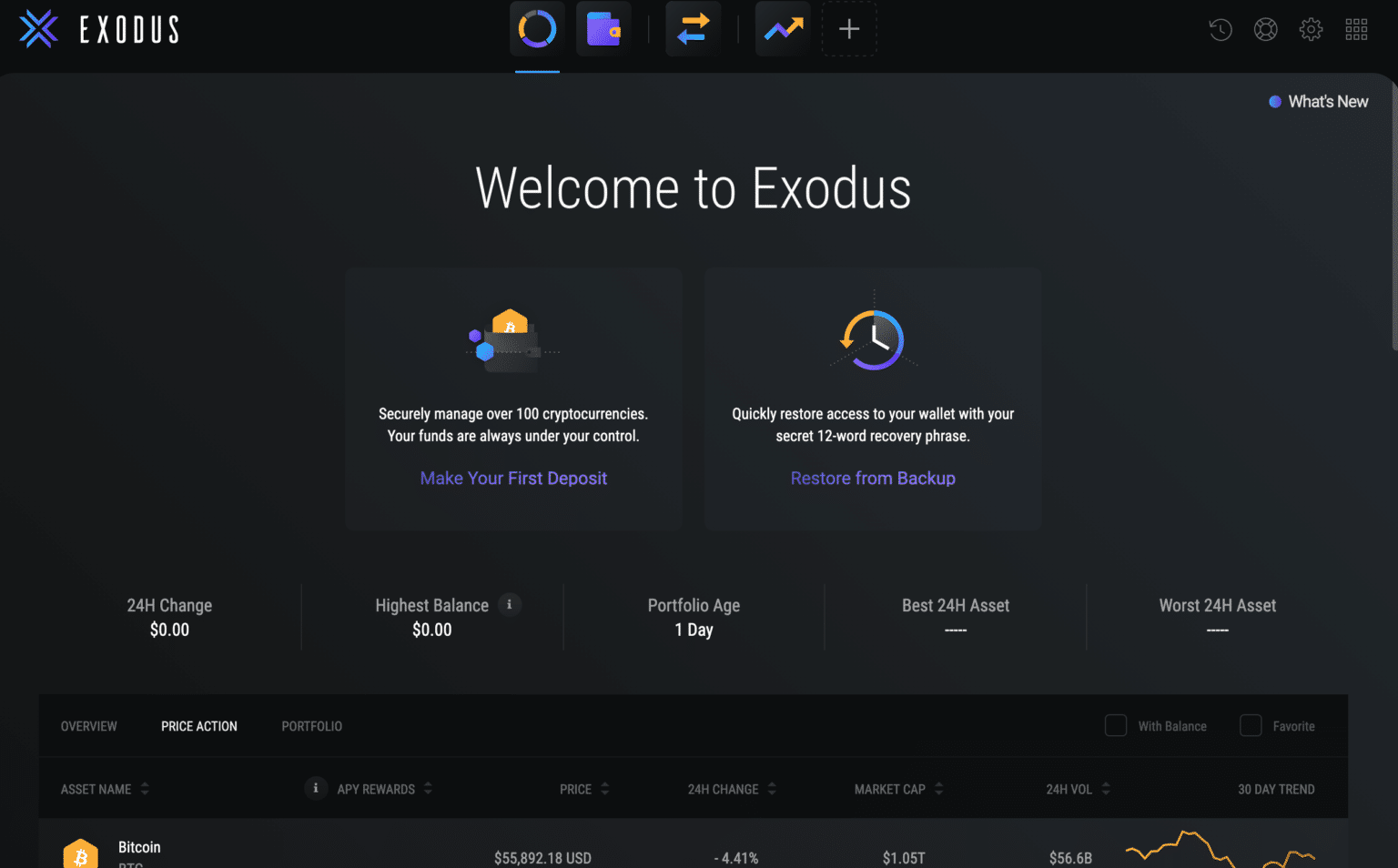Open the apps grid menu
Image resolution: width=1398 pixels, height=868 pixels.
click(x=1356, y=29)
